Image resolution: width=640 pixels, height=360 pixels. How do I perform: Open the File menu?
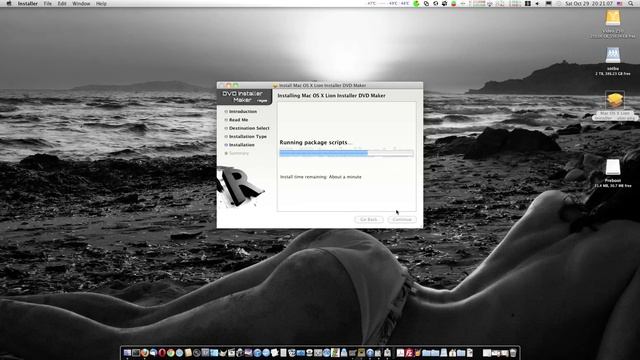[x=48, y=3]
